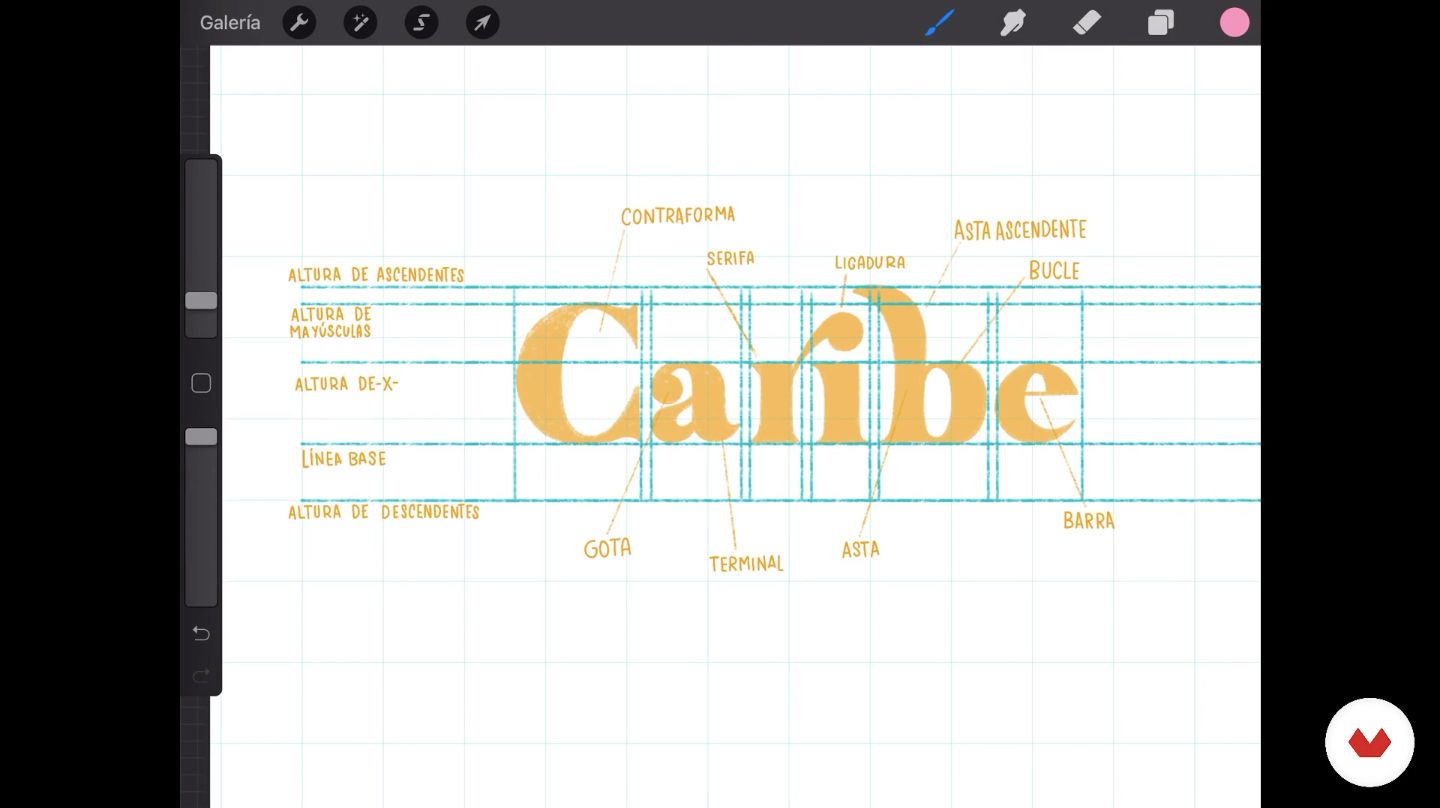Viewport: 1440px width, 808px height.
Task: Click the 'BARRA' label on canvas
Action: point(1089,521)
